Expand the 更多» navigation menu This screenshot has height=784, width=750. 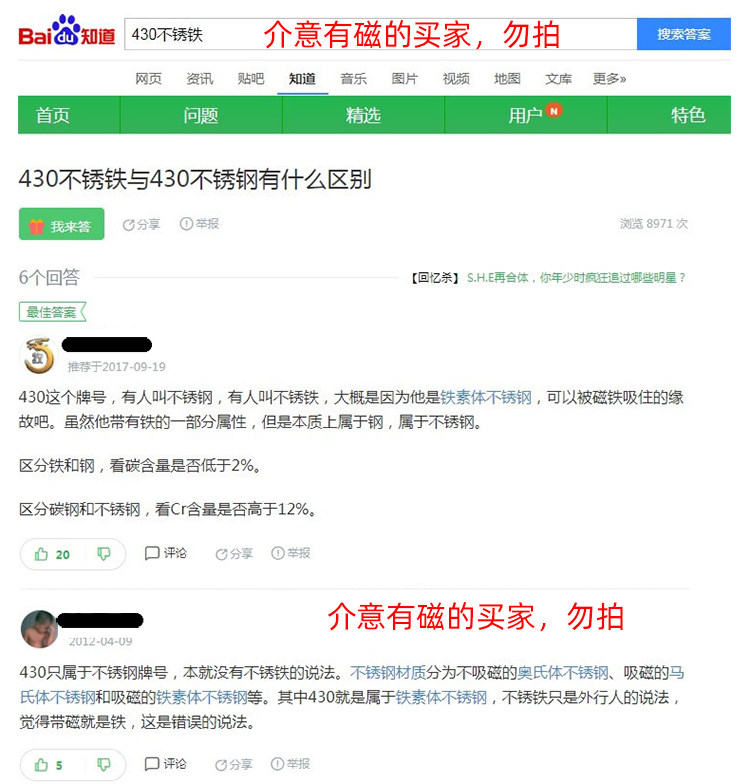[609, 78]
